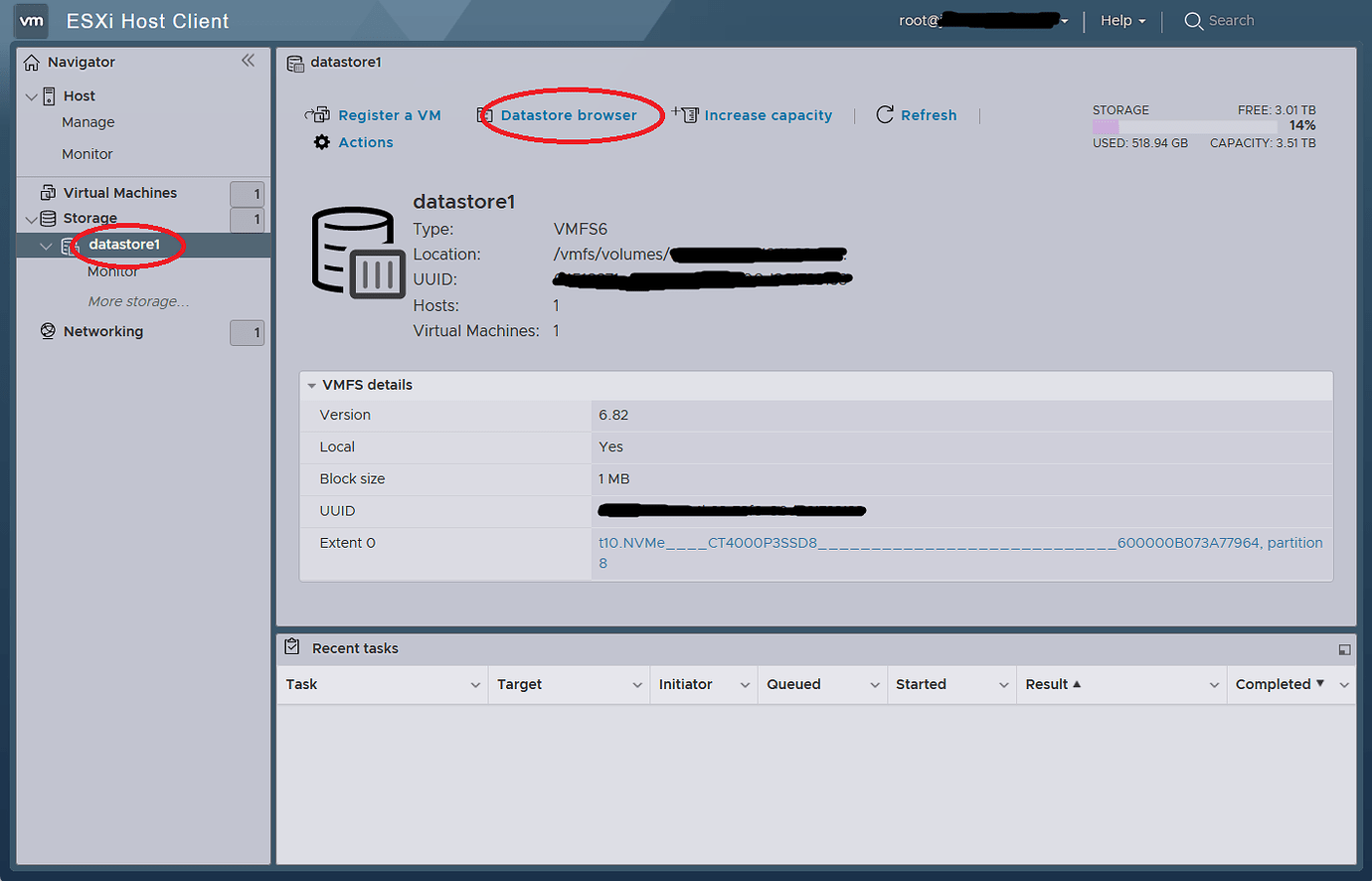Open the Actions menu
The height and width of the screenshot is (881, 1372).
pos(366,142)
